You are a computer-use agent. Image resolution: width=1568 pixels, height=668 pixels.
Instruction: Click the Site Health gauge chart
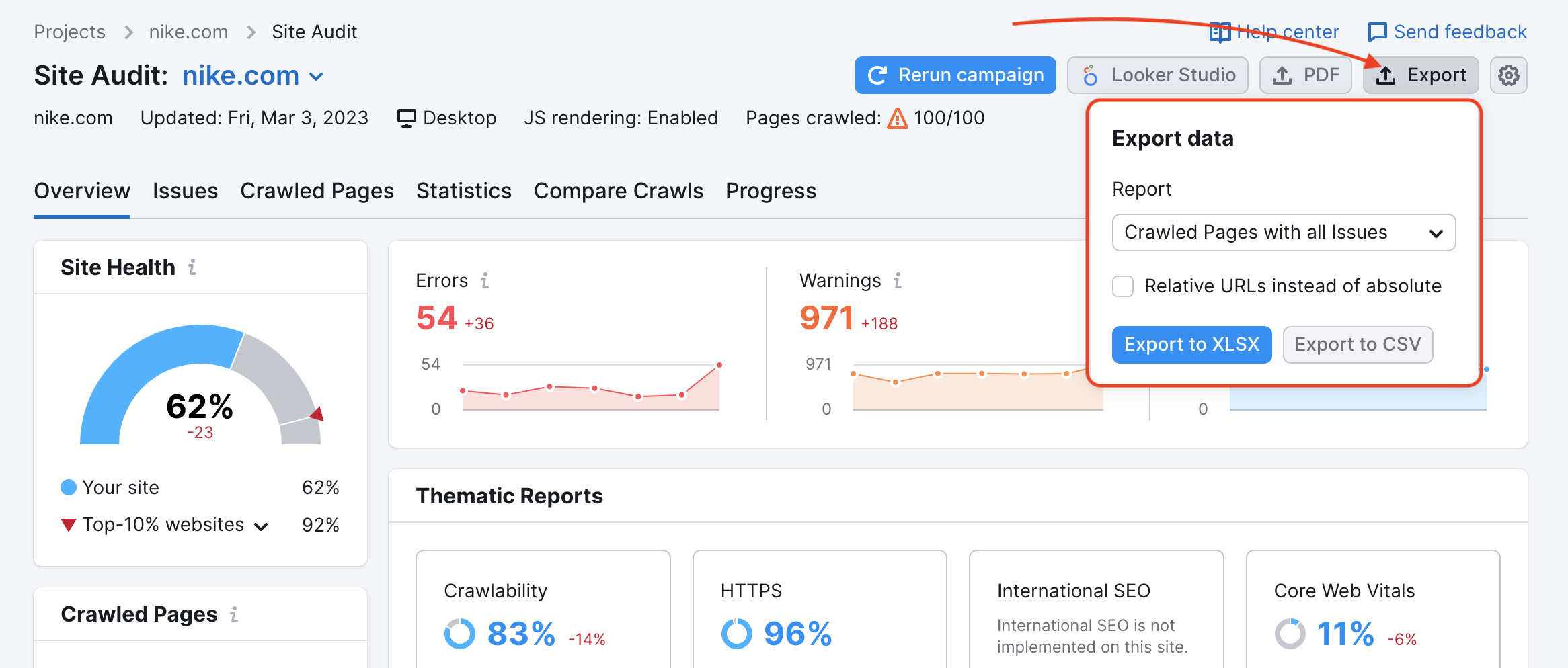(x=200, y=384)
